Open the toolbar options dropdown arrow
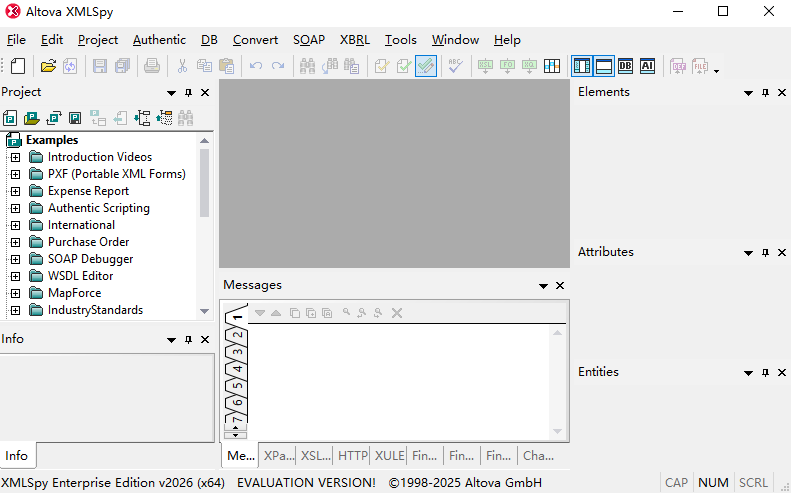This screenshot has height=493, width=791. (716, 71)
